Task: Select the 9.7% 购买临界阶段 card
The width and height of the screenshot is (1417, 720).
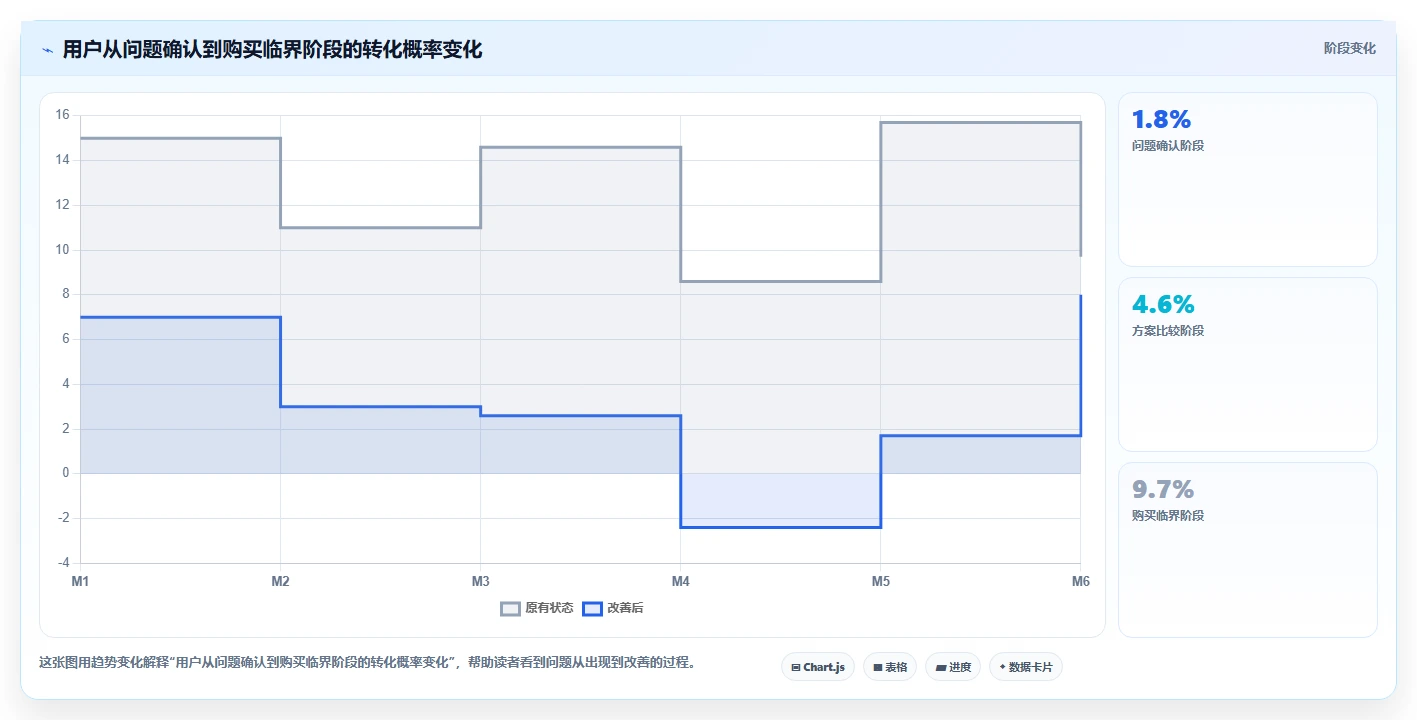Action: tap(1247, 549)
